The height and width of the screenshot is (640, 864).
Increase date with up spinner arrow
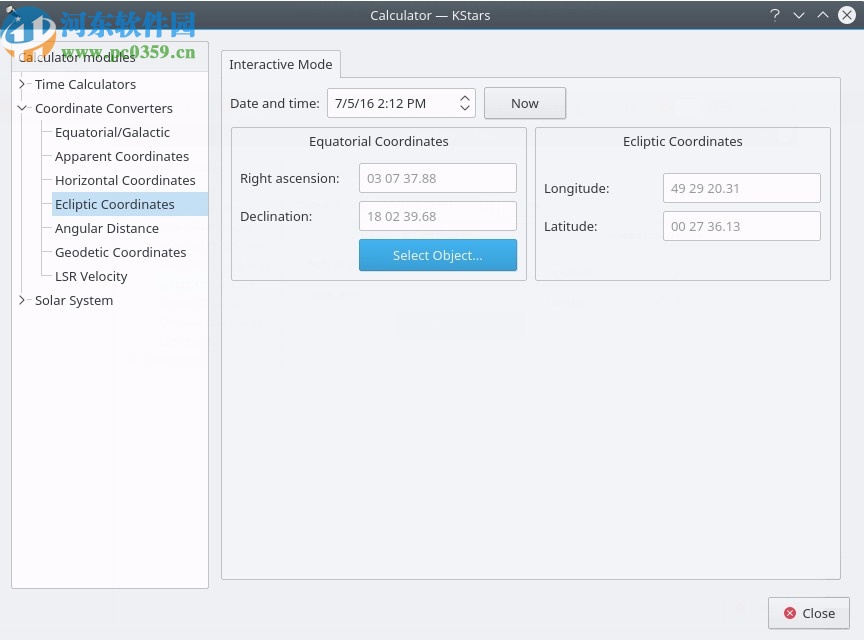click(465, 98)
